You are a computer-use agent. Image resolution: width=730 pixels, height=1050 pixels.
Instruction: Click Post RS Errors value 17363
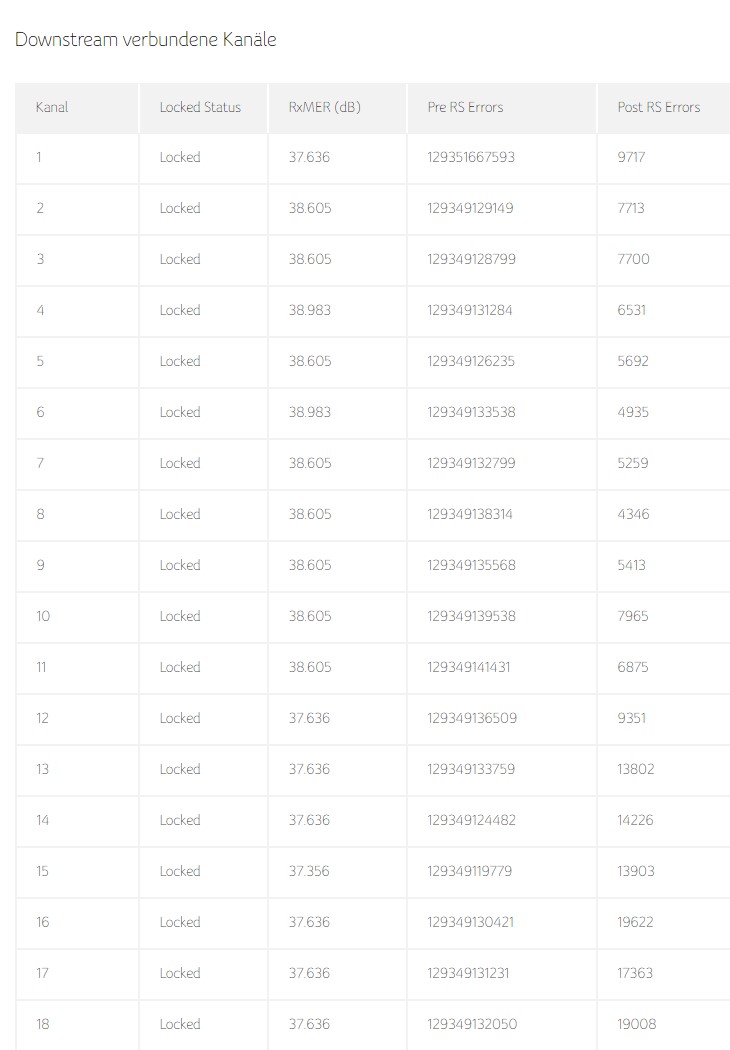(x=635, y=973)
